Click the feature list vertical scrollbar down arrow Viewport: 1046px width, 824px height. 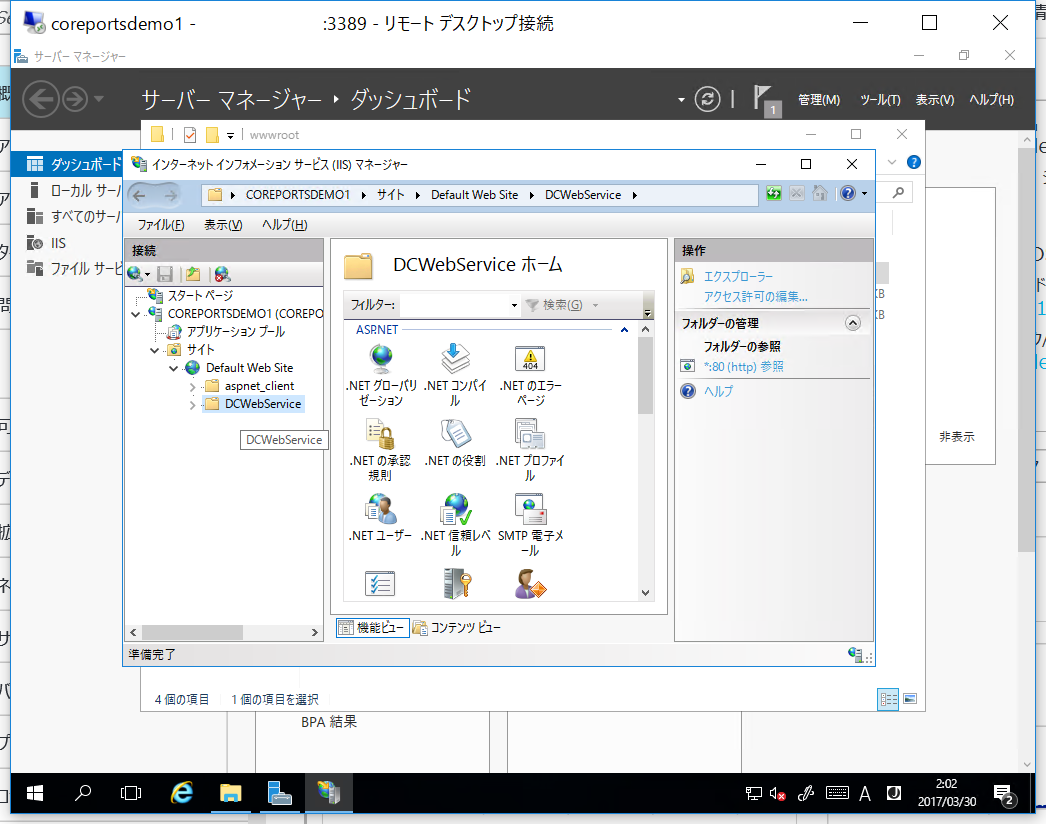(x=645, y=592)
